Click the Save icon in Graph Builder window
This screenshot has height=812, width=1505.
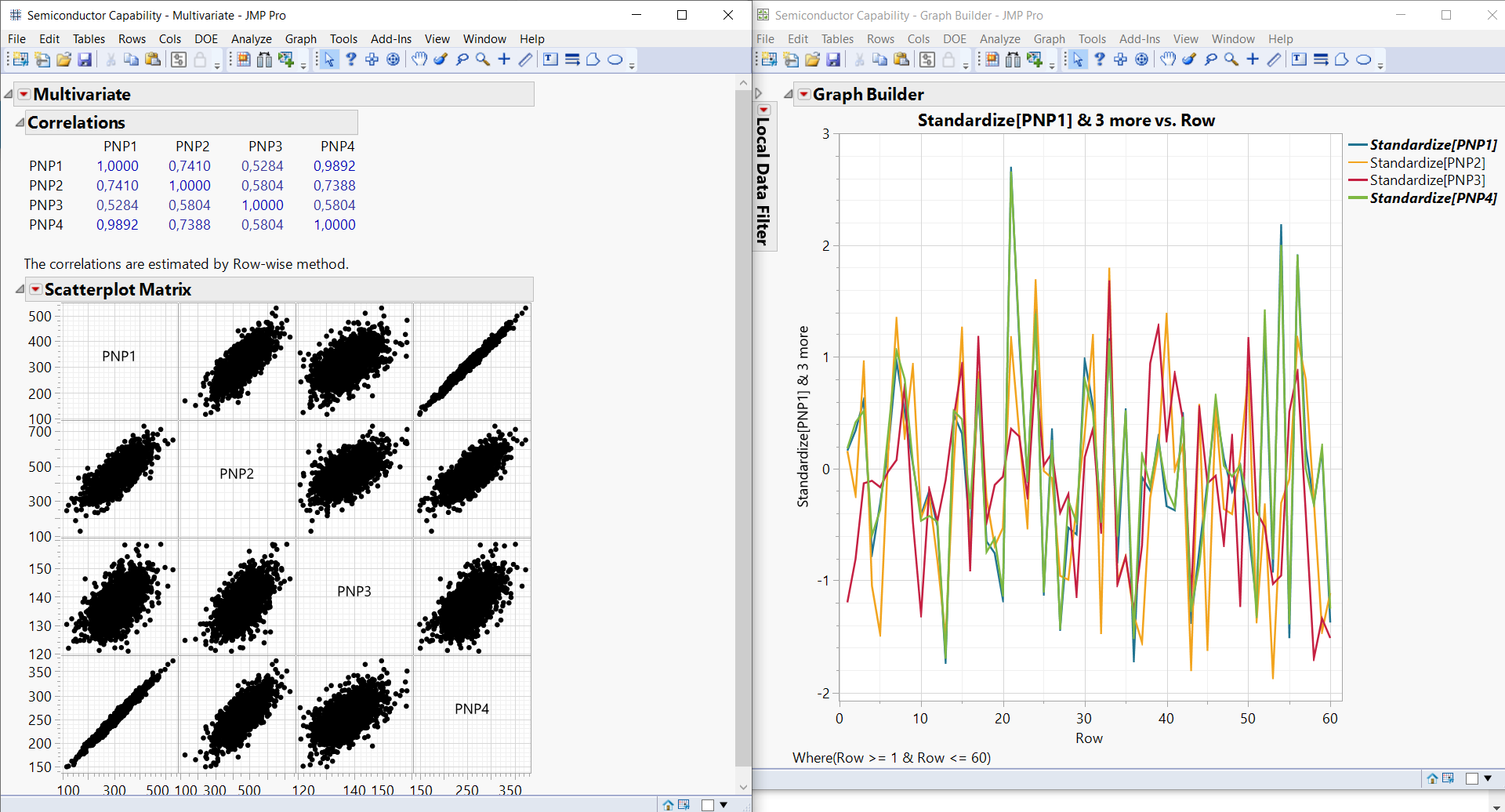[835, 59]
